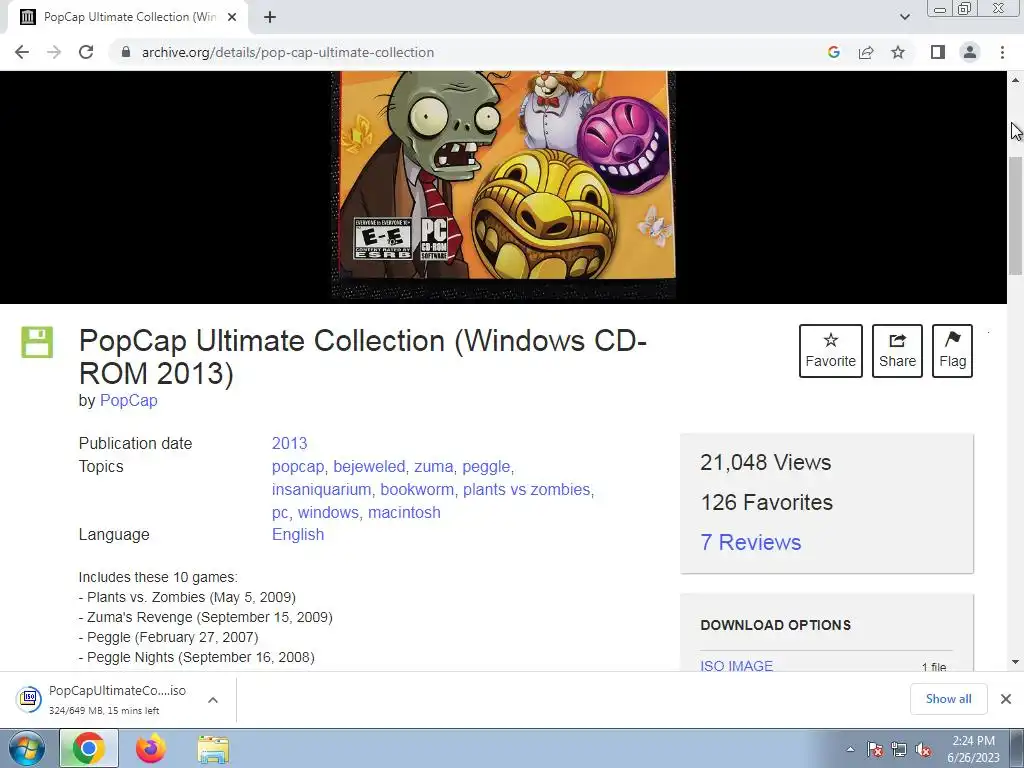Click the PopCap collection cover image
The width and height of the screenshot is (1024, 768).
pyautogui.click(x=503, y=185)
